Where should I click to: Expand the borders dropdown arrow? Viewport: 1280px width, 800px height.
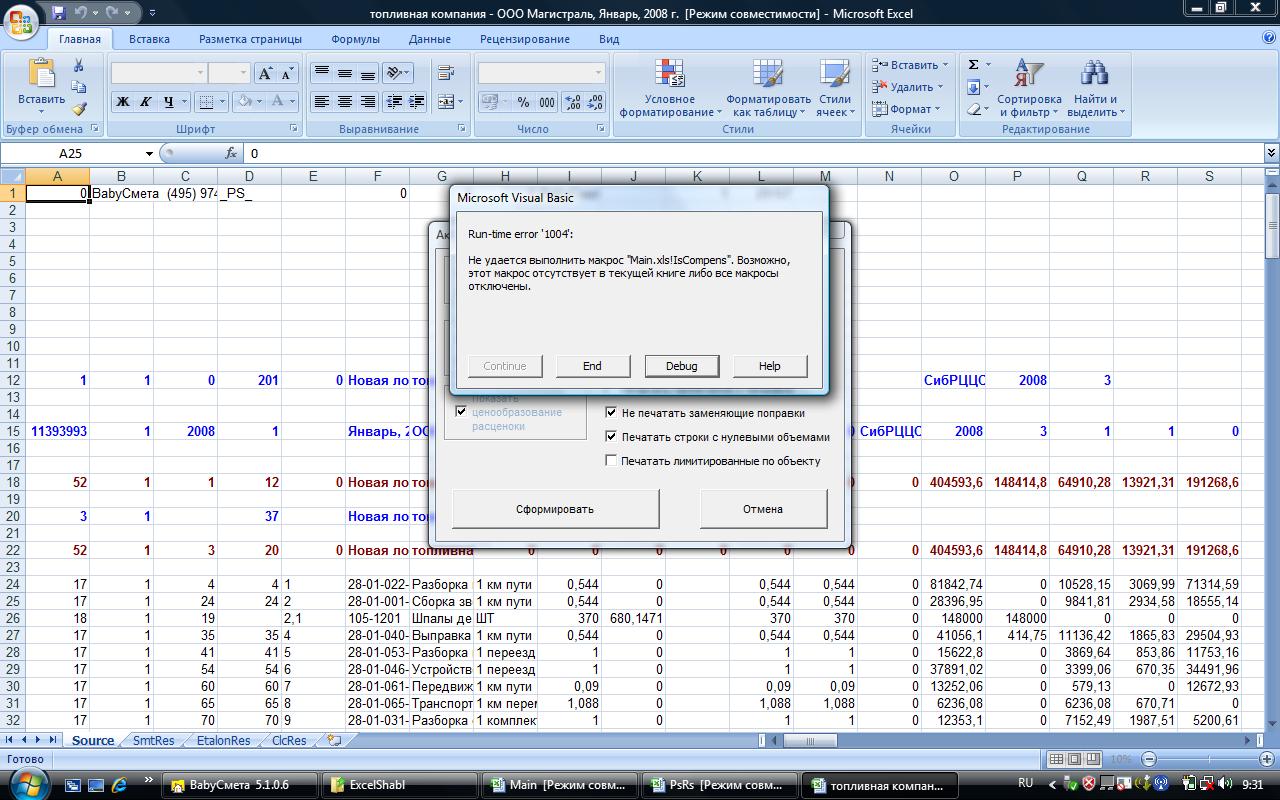(x=222, y=102)
